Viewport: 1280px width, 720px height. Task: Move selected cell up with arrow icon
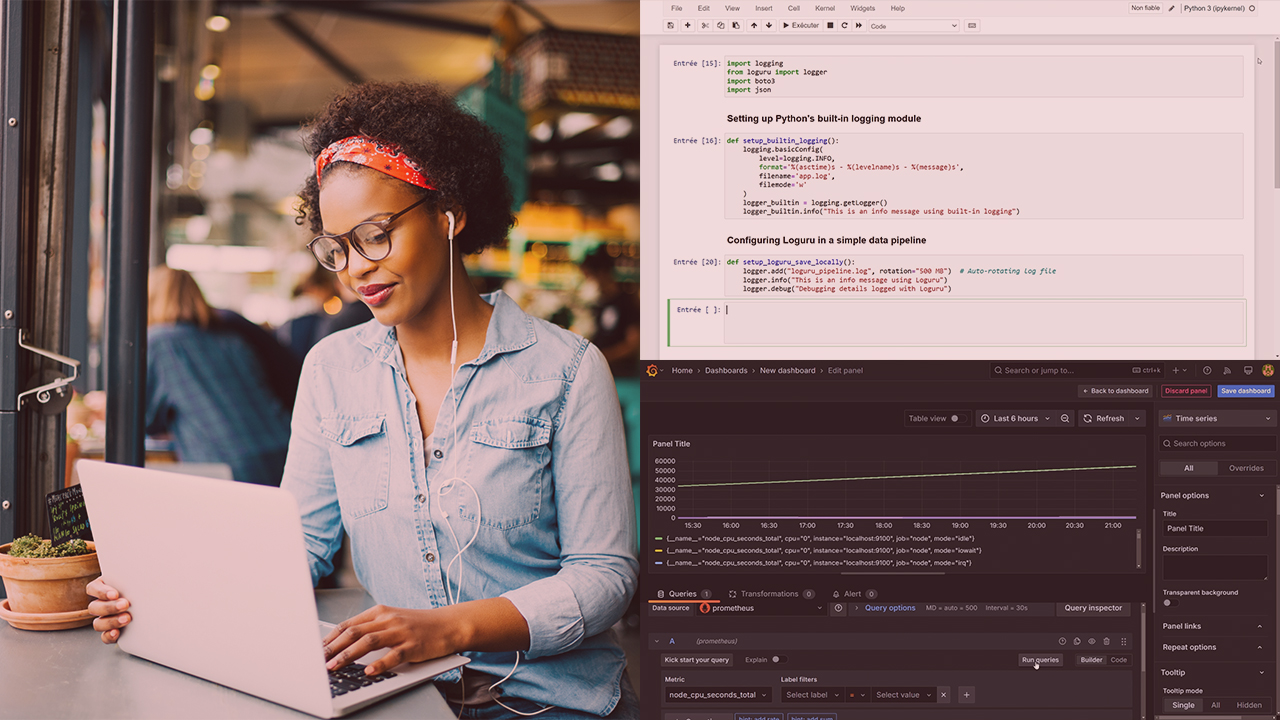pos(754,25)
